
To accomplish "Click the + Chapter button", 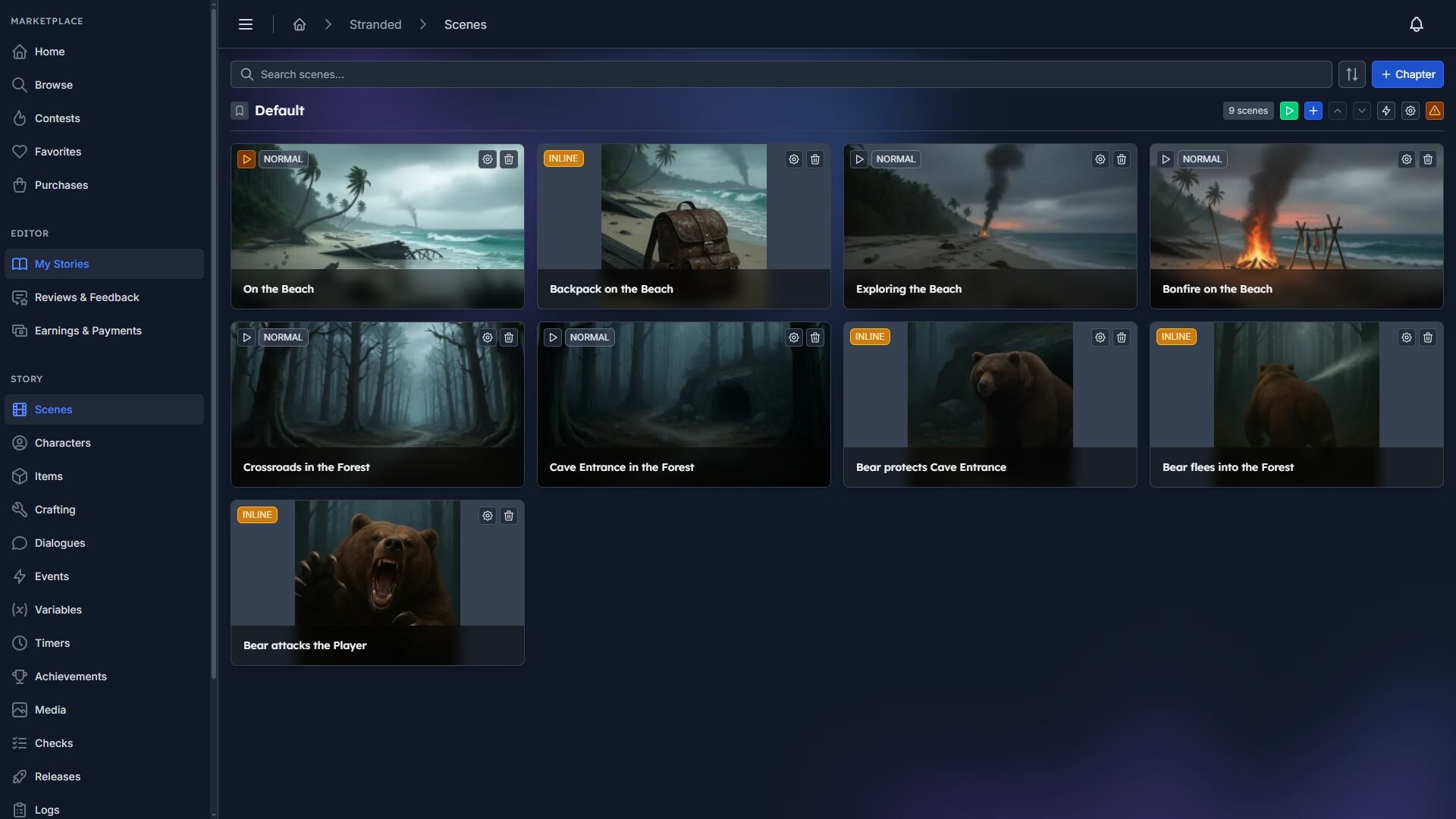I will click(x=1407, y=74).
